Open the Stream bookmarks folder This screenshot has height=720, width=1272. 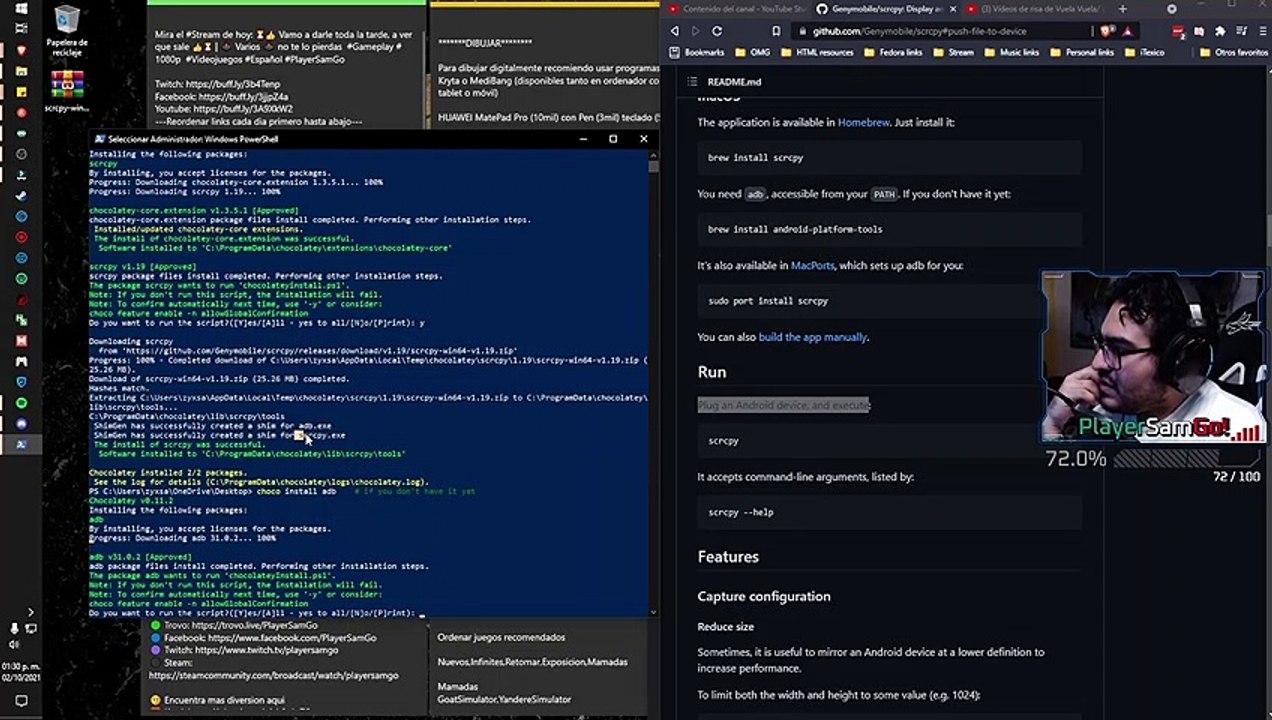[x=954, y=52]
